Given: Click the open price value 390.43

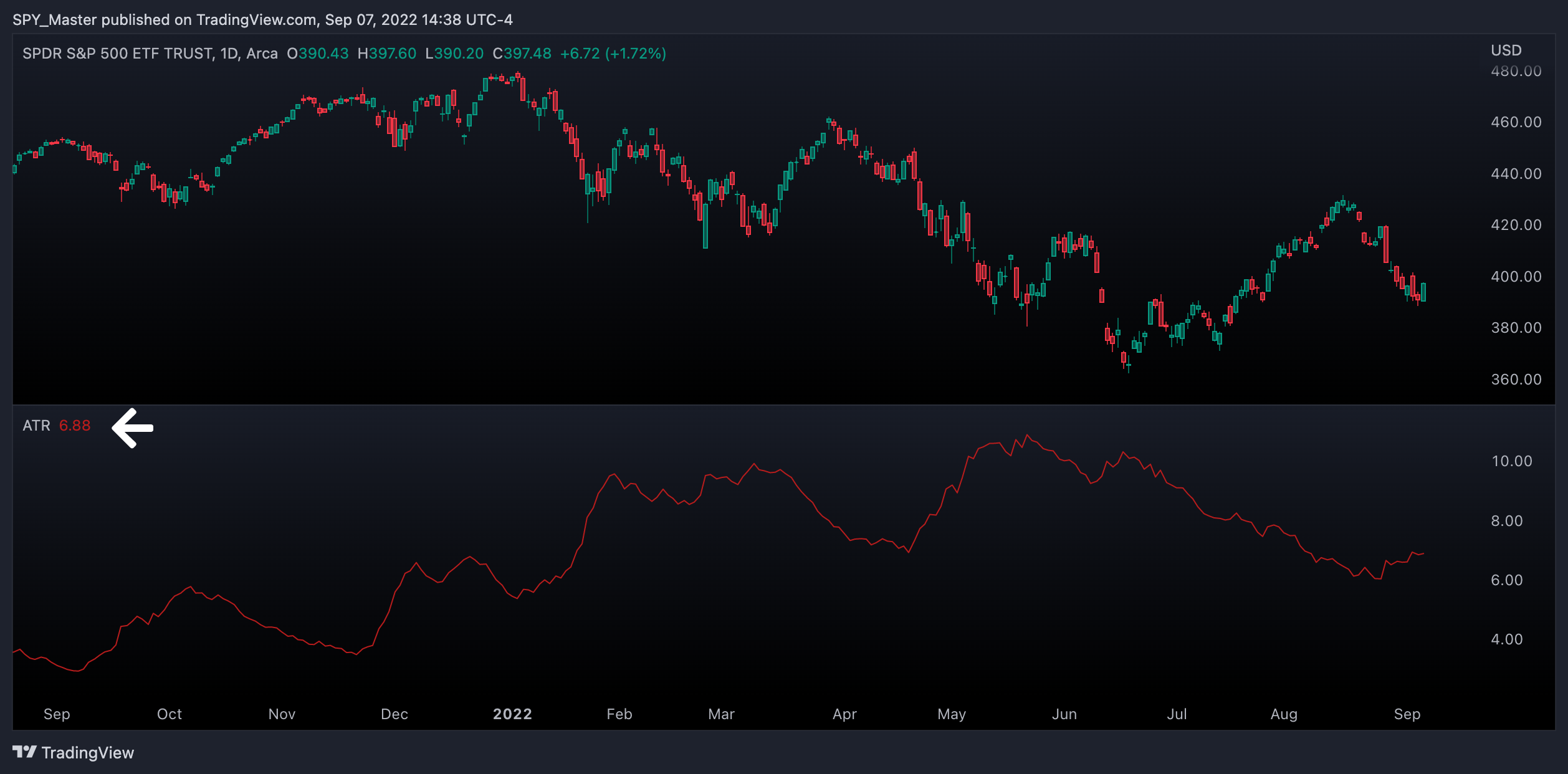Looking at the screenshot, I should coord(323,54).
